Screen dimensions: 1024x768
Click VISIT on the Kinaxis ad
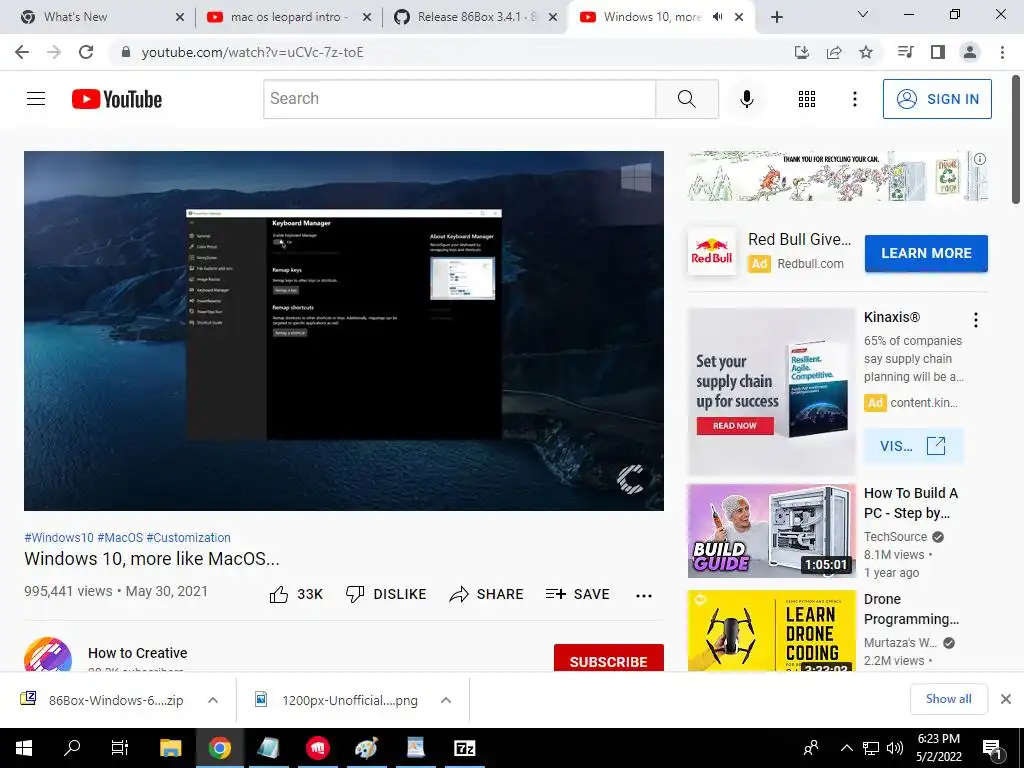pyautogui.click(x=912, y=446)
